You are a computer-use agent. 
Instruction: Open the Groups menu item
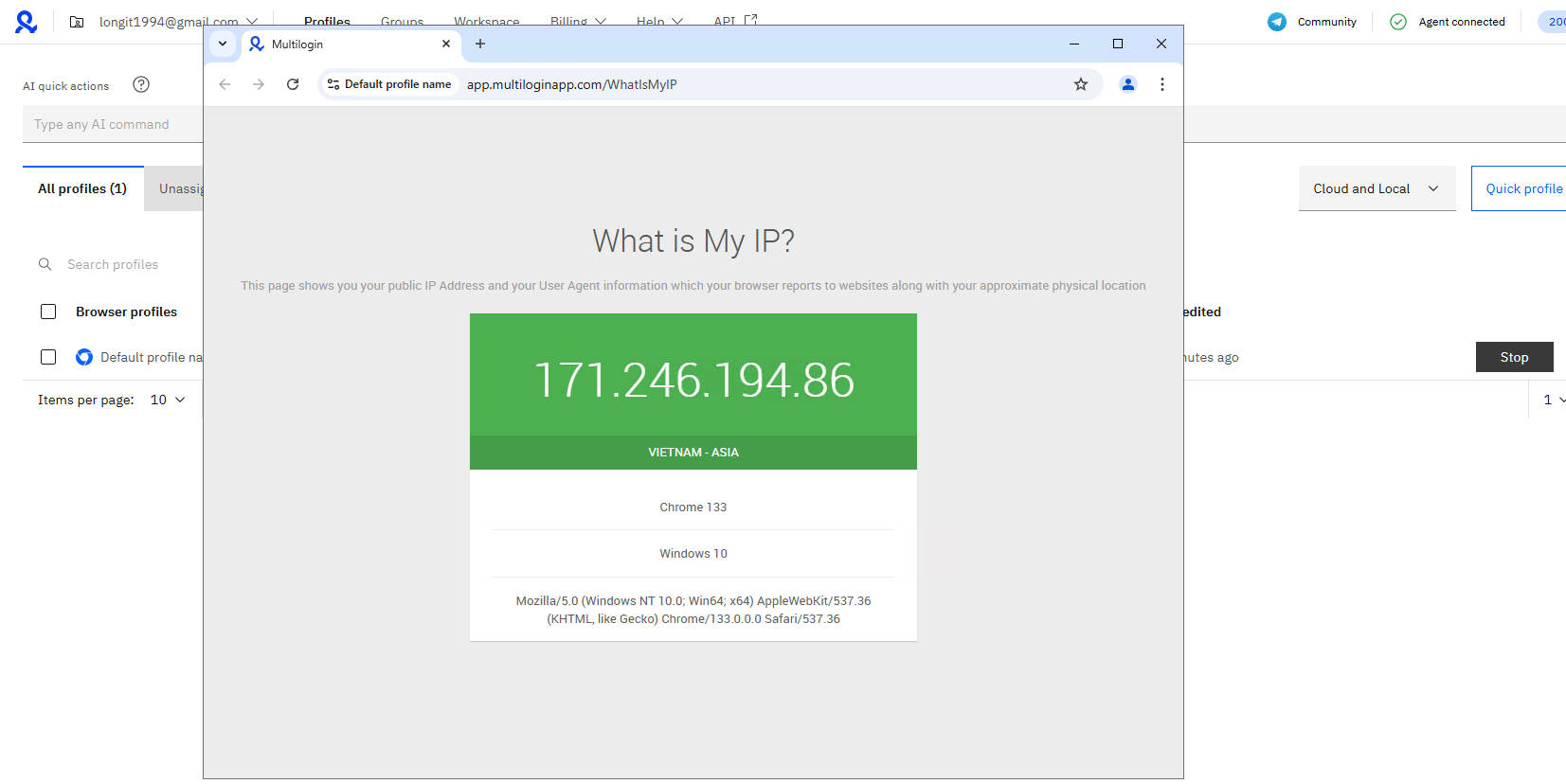click(402, 21)
